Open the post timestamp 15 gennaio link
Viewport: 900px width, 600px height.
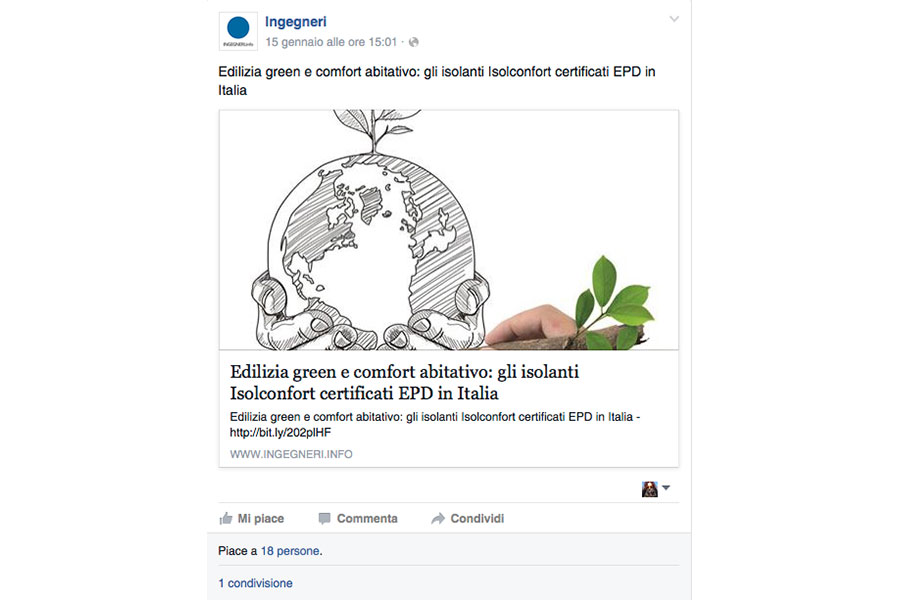331,42
